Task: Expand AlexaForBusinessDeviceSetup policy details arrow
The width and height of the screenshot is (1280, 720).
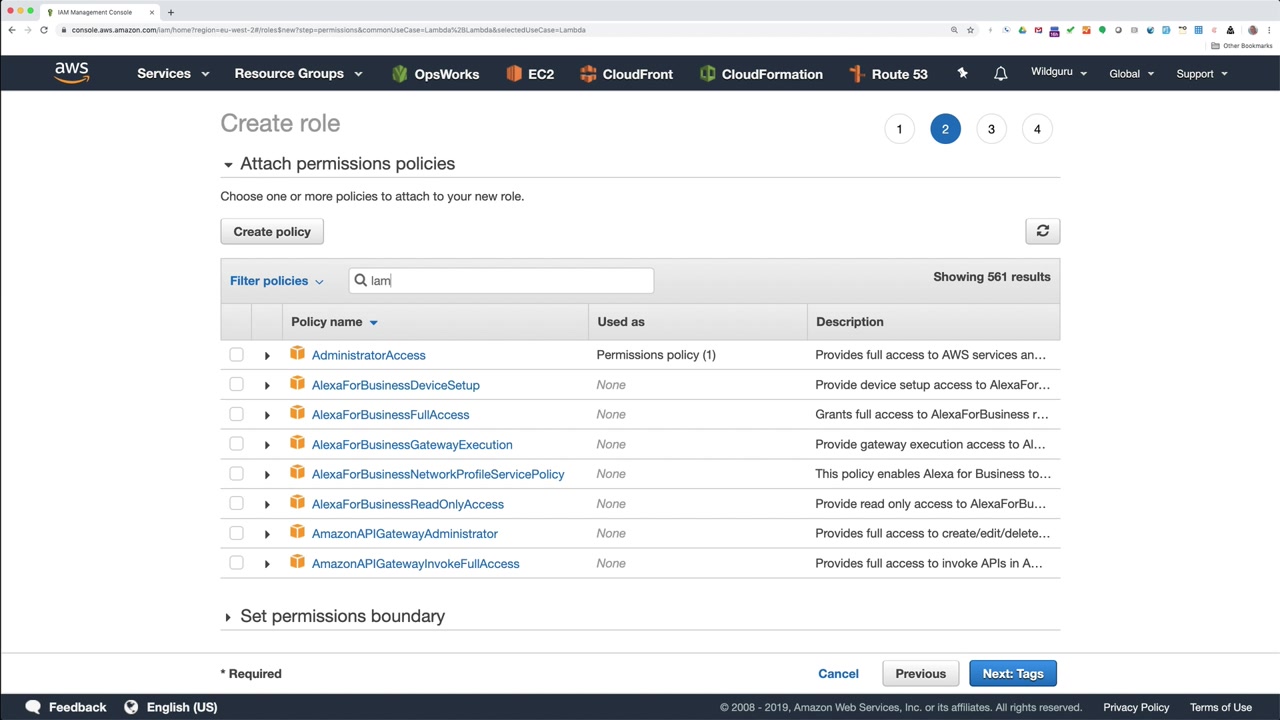Action: click(267, 385)
